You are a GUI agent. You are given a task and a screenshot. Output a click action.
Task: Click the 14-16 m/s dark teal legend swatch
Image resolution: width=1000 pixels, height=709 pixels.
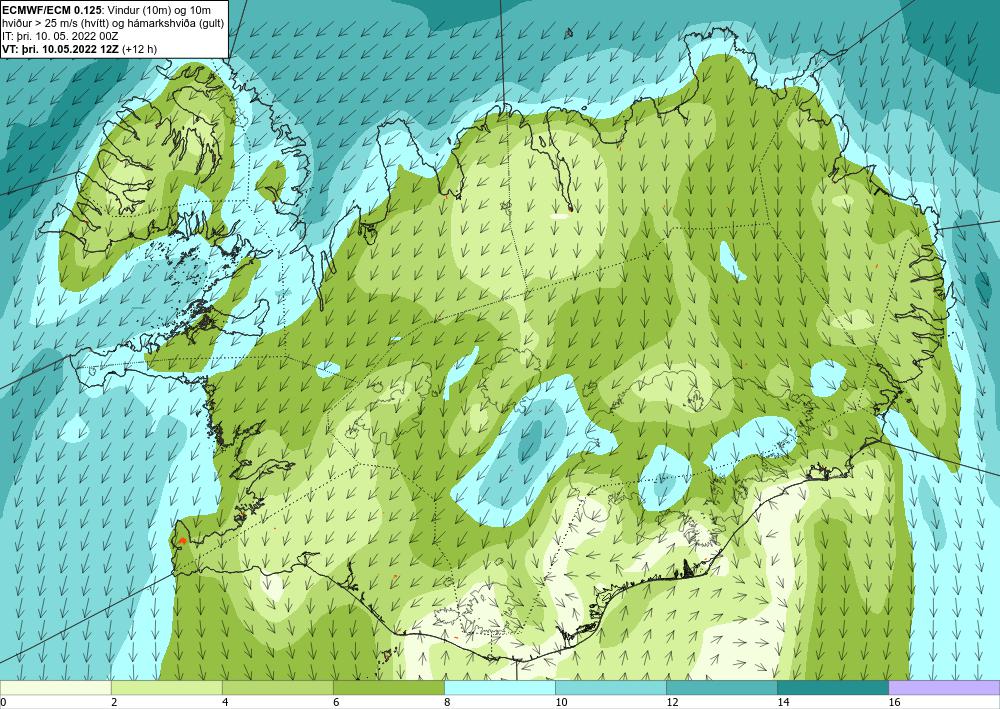point(833,688)
